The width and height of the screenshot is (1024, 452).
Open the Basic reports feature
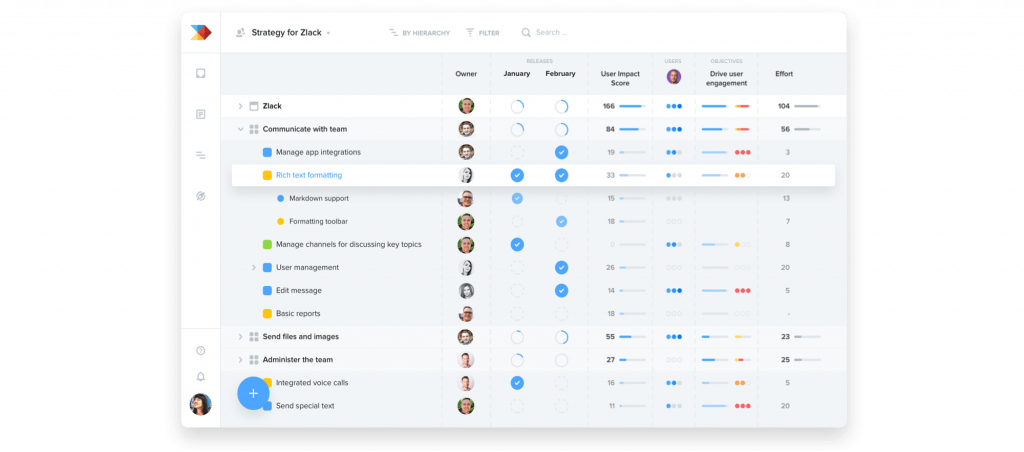pyautogui.click(x=298, y=314)
